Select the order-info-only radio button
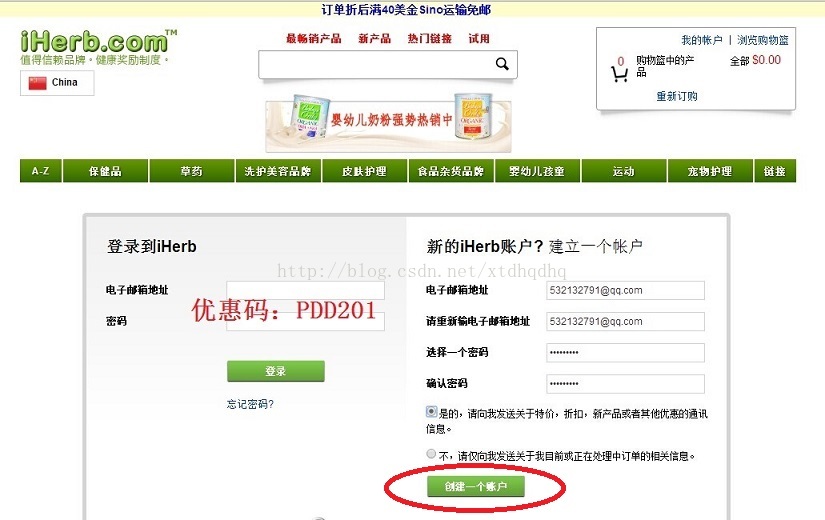Viewport: 825px width, 520px height. coord(431,454)
